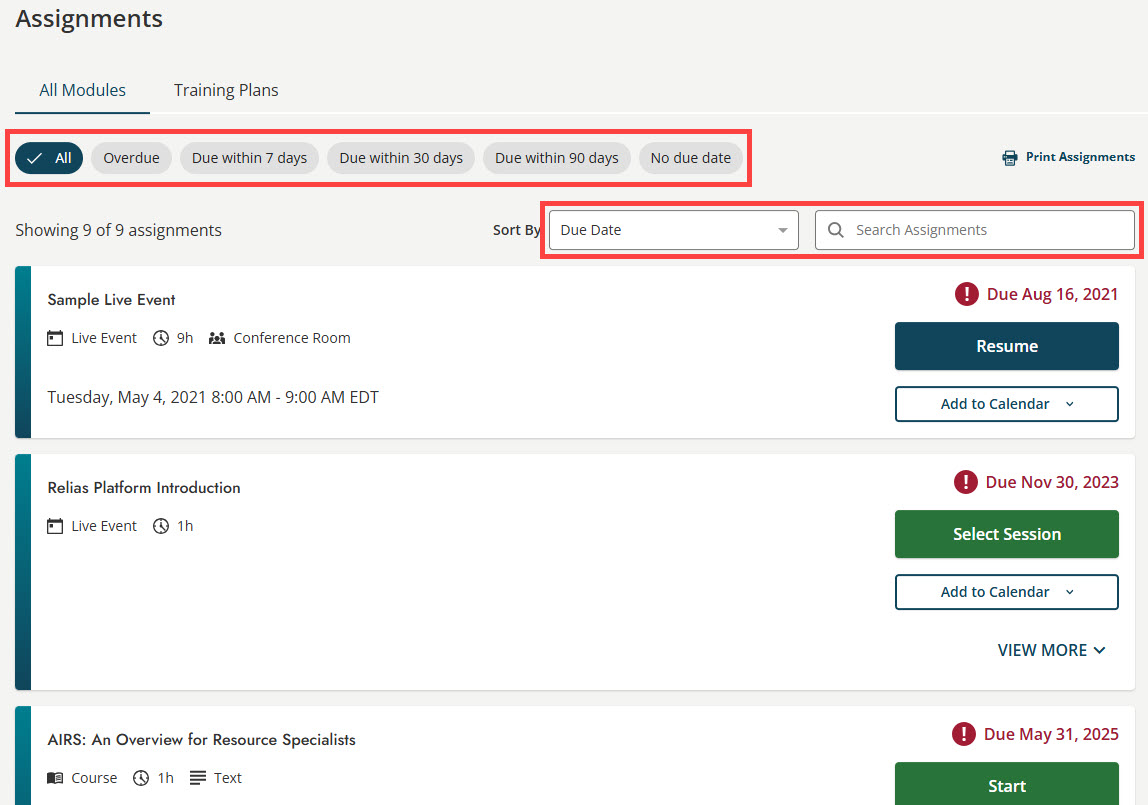Screen dimensions: 1148x805
Task: Select the All Modules tab
Action: 81,89
